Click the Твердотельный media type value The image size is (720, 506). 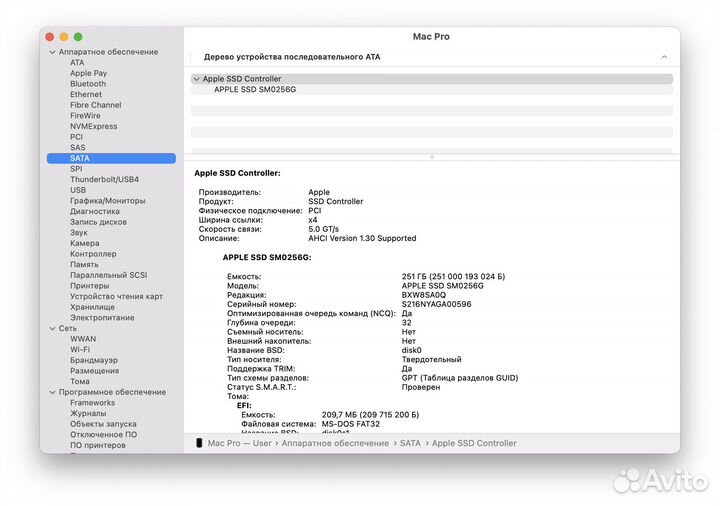(x=431, y=360)
